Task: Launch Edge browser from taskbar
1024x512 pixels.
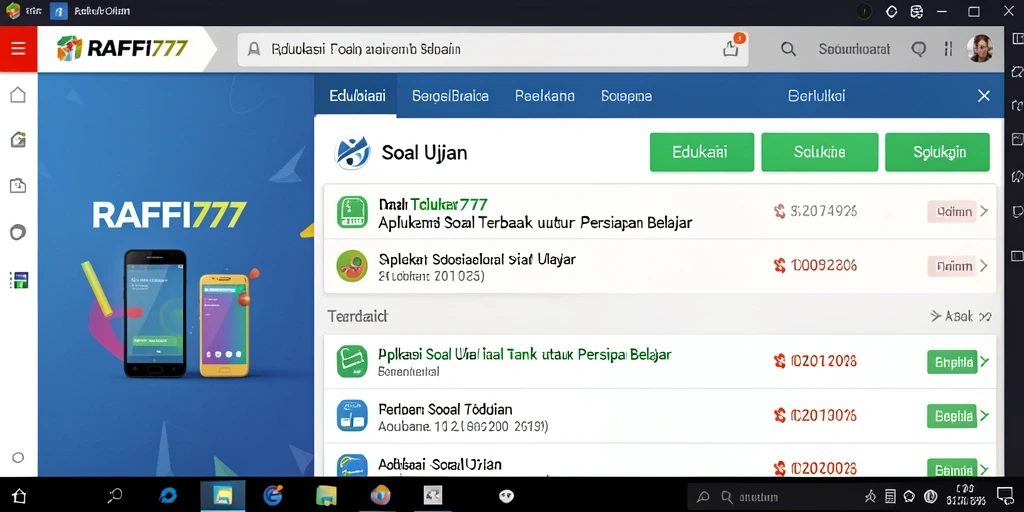Action: (168, 496)
